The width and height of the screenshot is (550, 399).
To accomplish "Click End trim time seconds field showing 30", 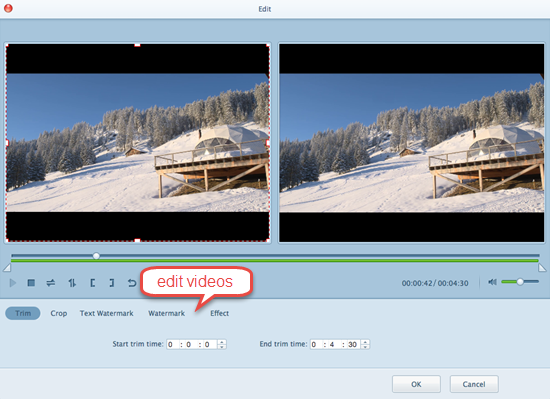I will coord(353,344).
